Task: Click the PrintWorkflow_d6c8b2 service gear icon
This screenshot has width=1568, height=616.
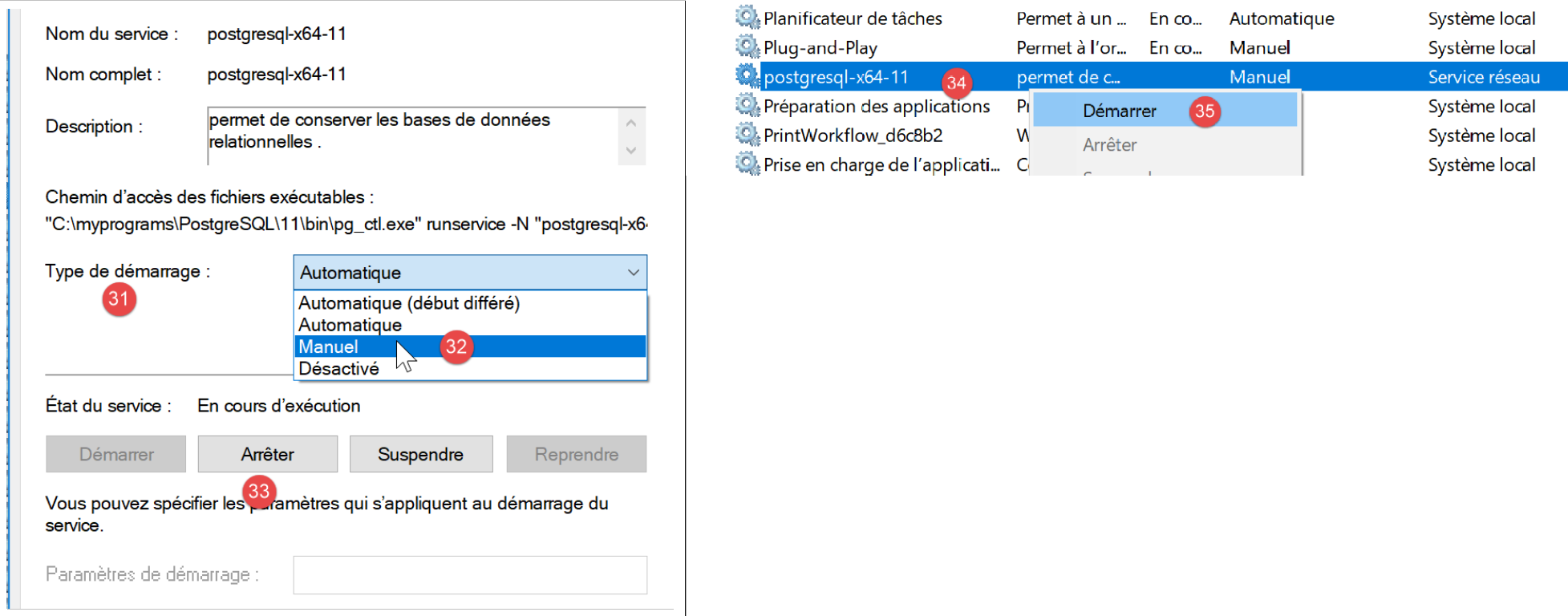Action: tap(747, 135)
